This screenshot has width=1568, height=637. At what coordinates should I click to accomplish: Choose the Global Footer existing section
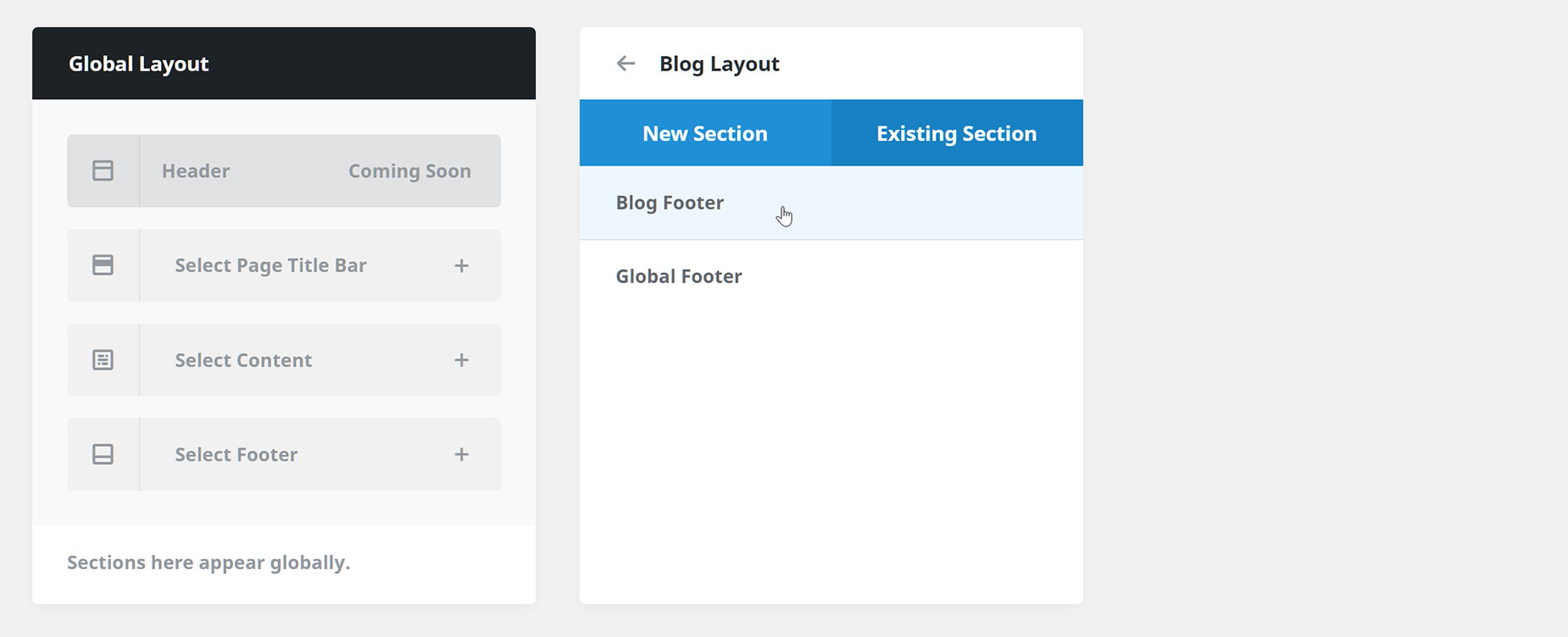(831, 277)
